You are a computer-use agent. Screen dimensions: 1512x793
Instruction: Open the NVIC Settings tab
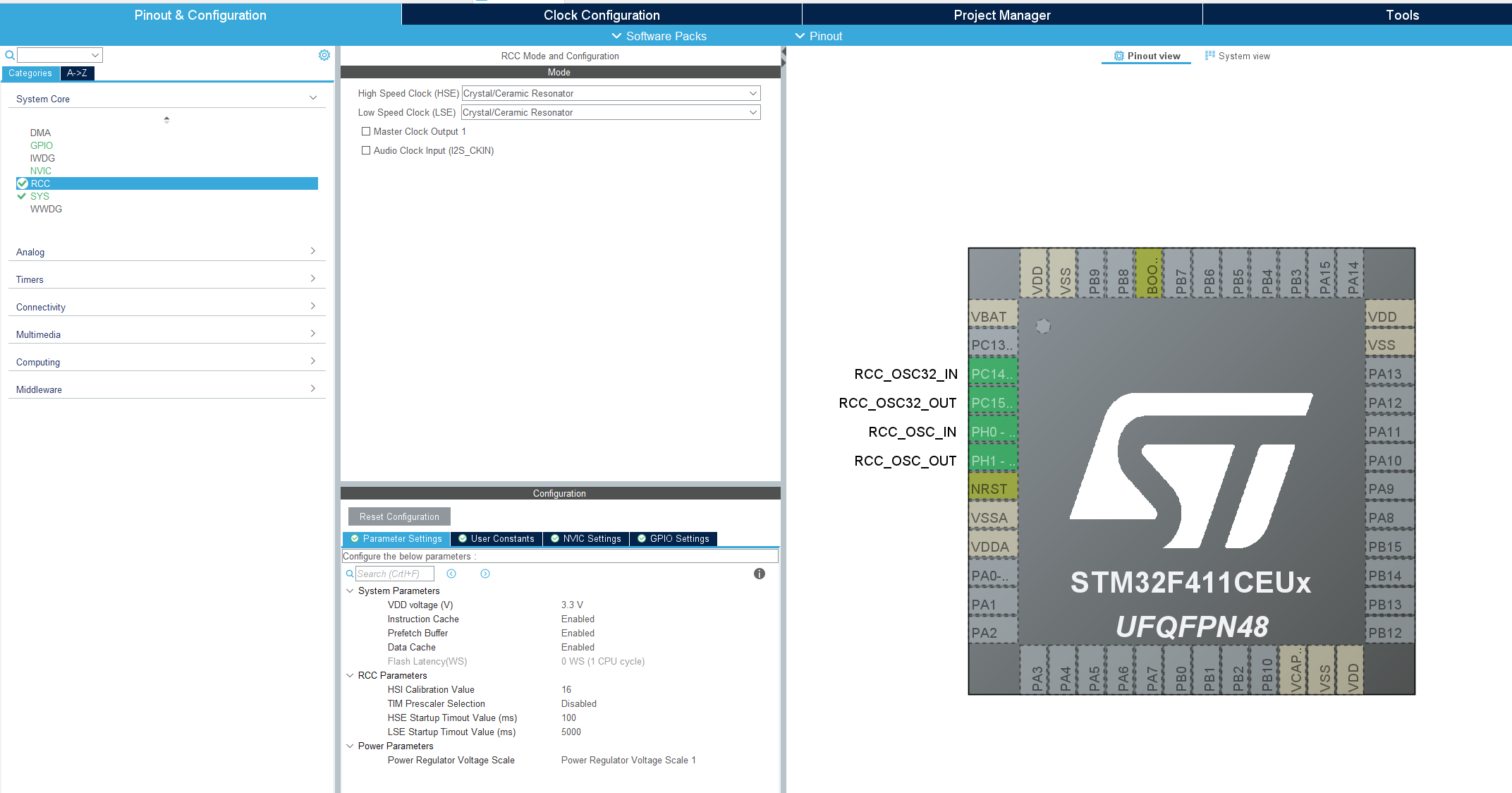pos(586,538)
